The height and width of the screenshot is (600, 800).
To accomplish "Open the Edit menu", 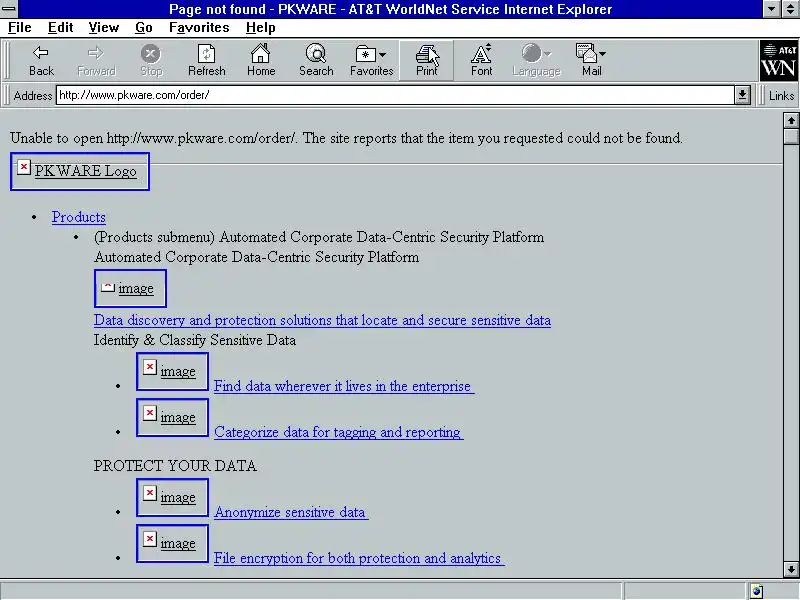I will (61, 28).
